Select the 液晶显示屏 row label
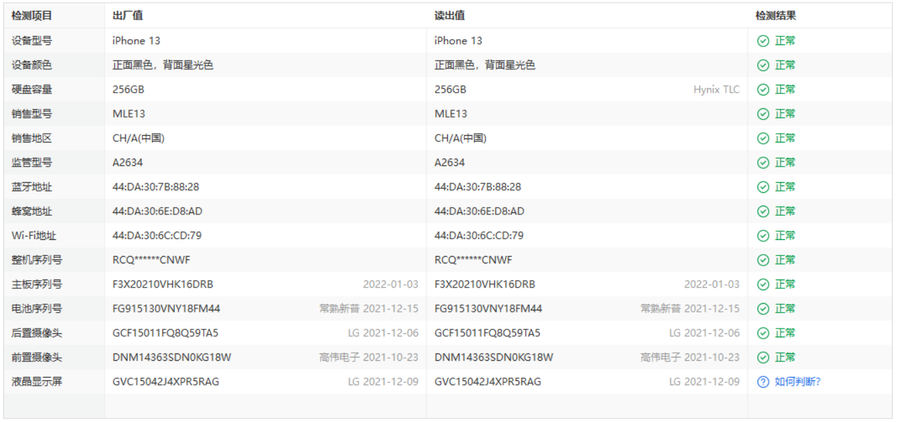 coord(37,382)
